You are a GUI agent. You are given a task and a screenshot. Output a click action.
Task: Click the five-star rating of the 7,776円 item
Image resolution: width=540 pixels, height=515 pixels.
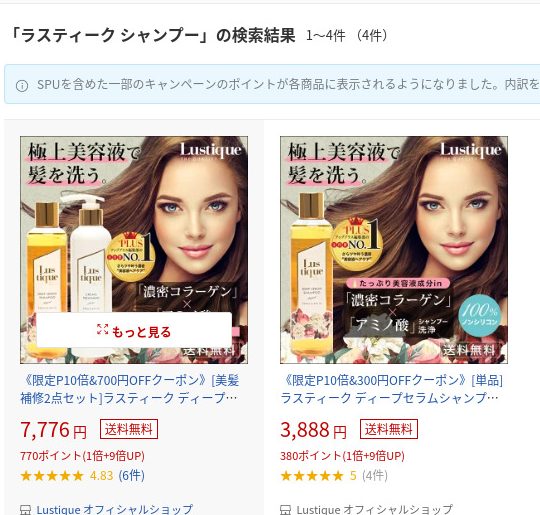(52, 476)
